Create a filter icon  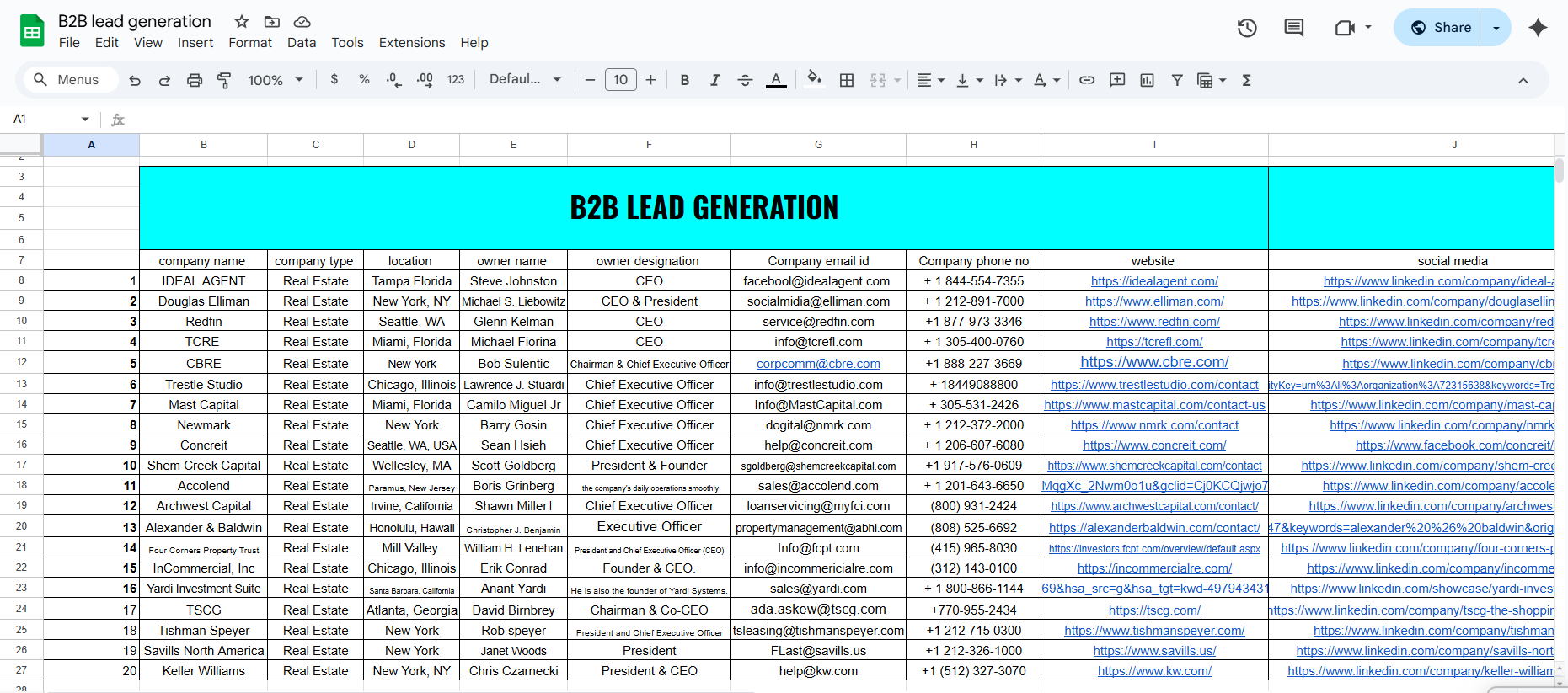[1177, 80]
